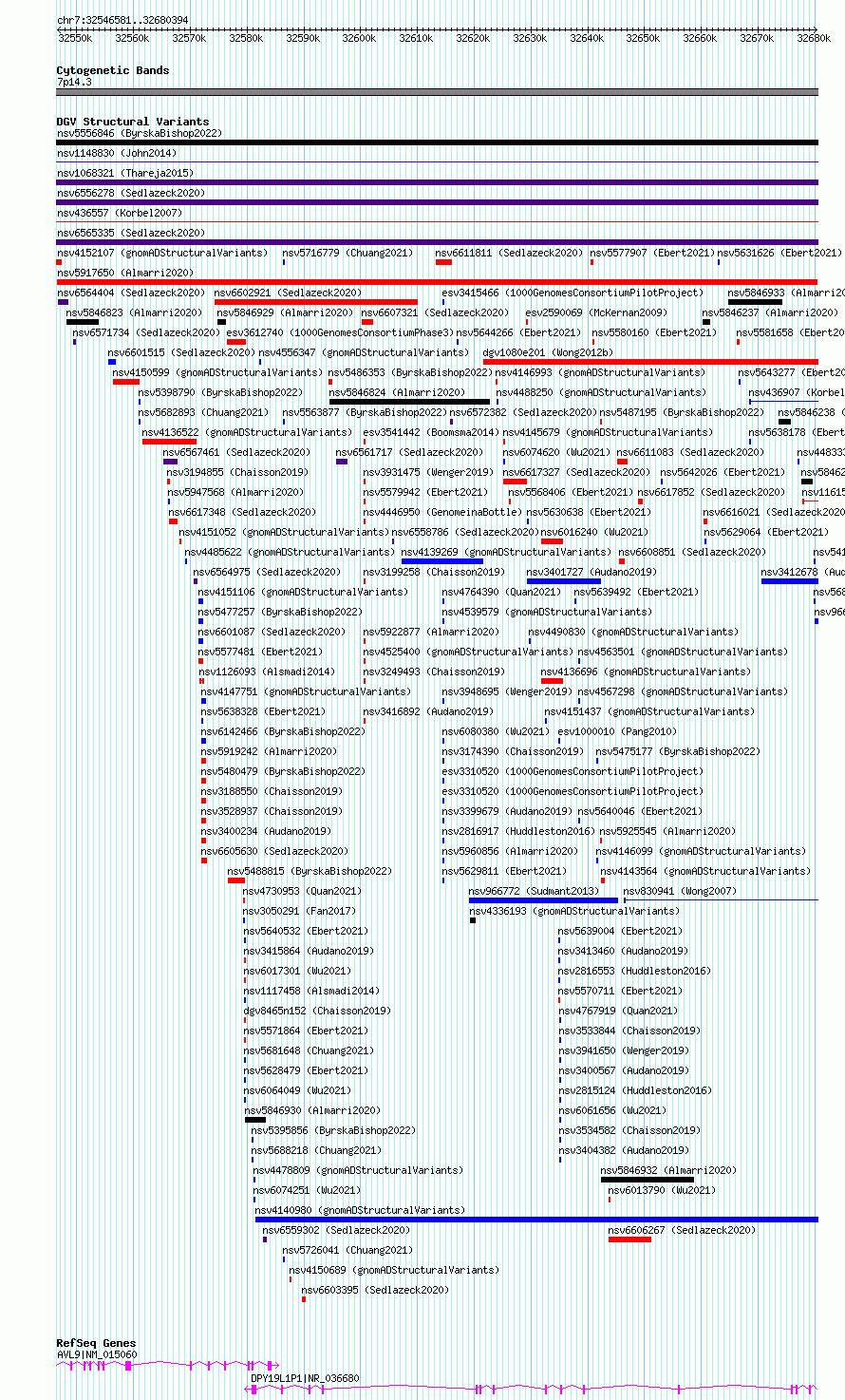Click variant nsv6565335 (Sedlazeck2020)
This screenshot has height=1400, width=845.
[131, 233]
